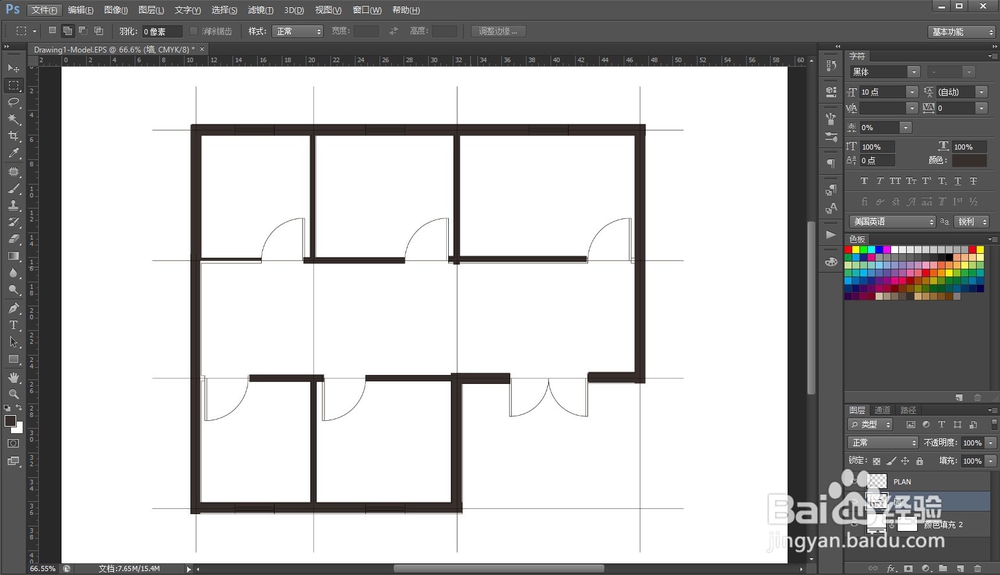Select the Magic Wand tool
Viewport: 1000px width, 575px height.
click(x=13, y=119)
